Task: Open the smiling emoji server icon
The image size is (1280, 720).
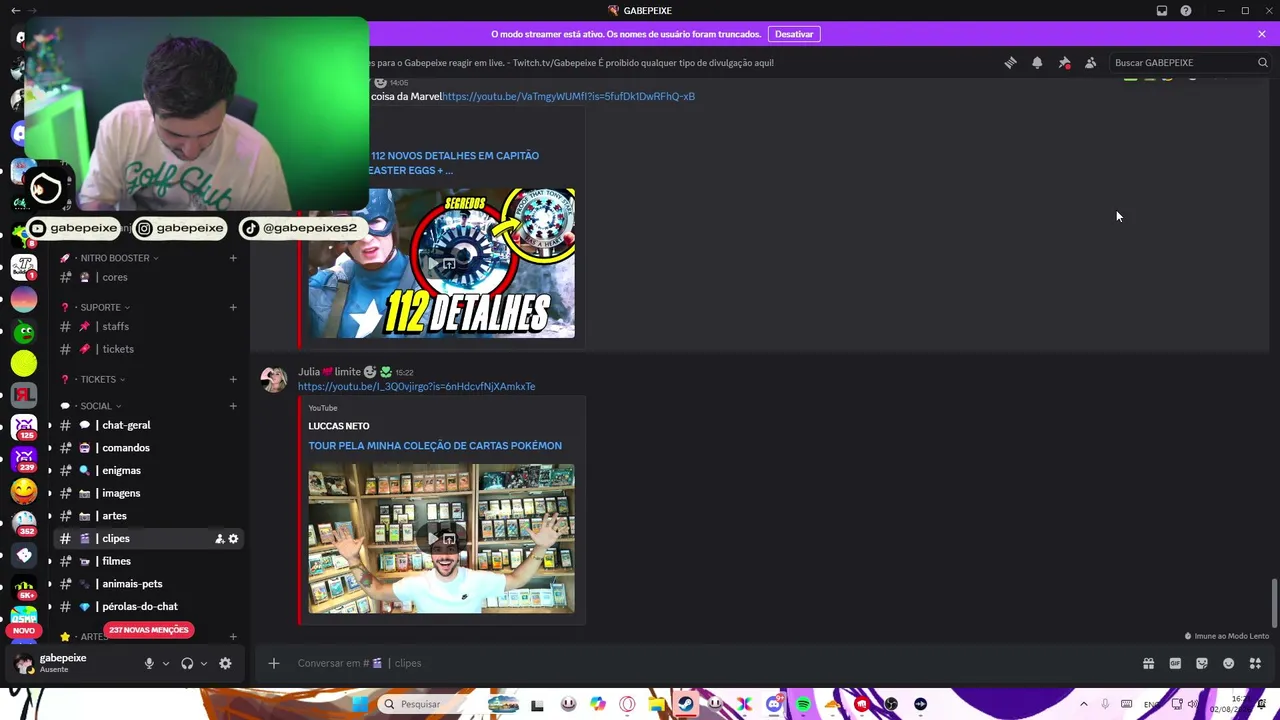Action: 24,491
